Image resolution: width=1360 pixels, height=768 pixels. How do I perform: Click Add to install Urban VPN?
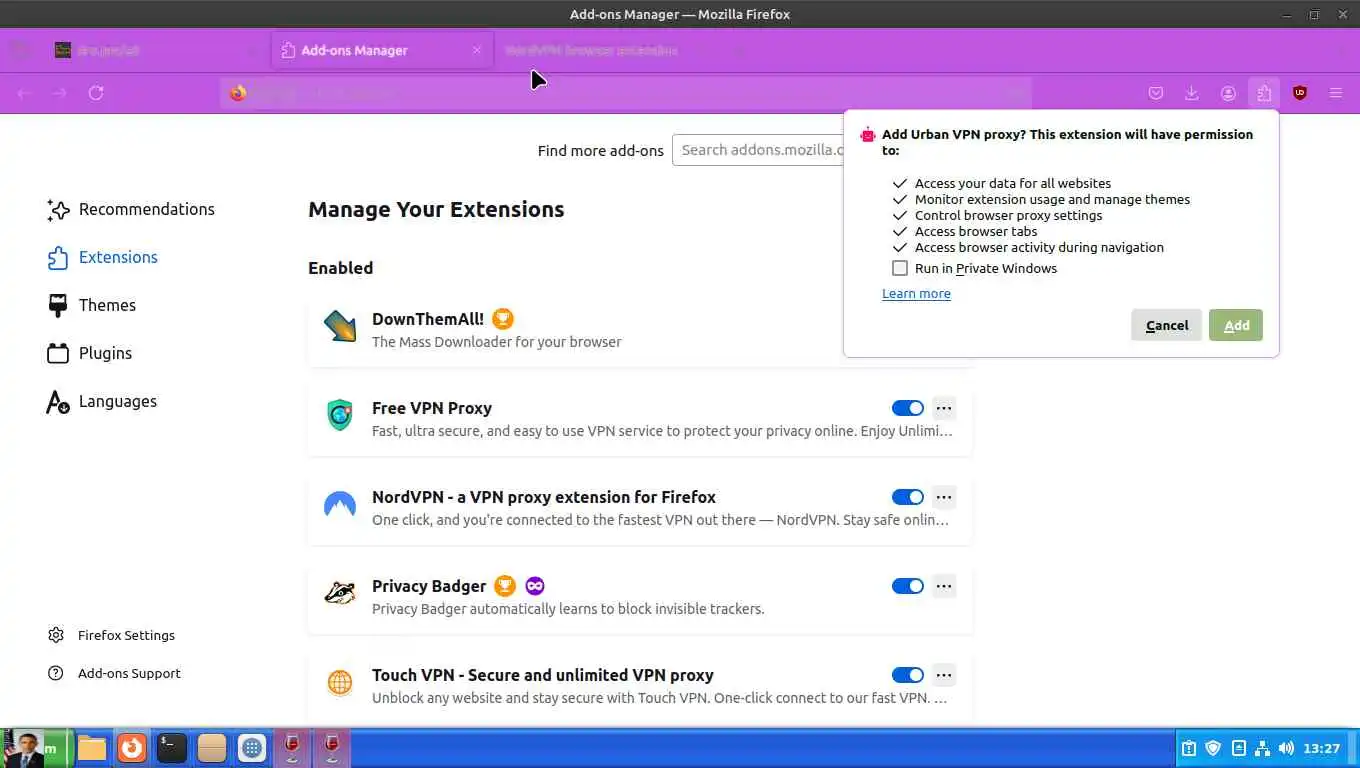tap(1236, 325)
